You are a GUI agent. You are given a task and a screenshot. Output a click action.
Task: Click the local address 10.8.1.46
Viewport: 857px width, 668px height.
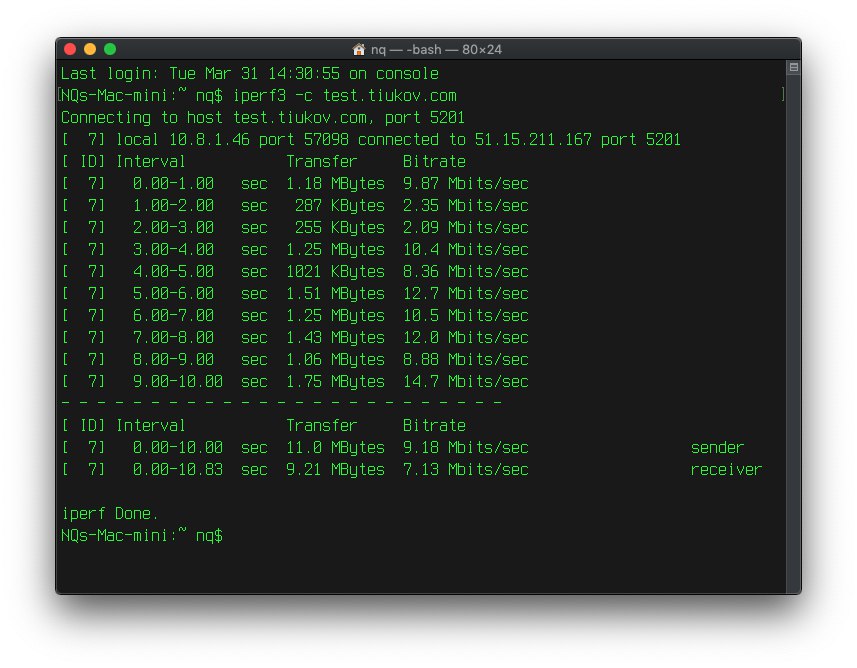point(209,139)
